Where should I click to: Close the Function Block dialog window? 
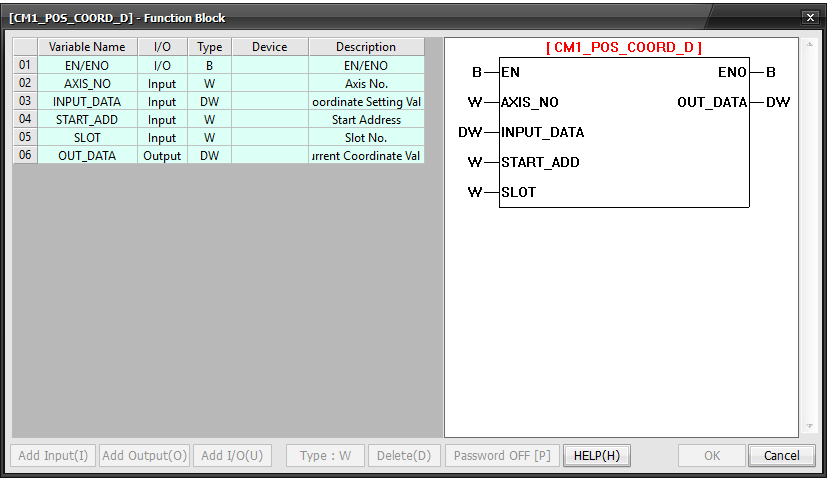coord(810,17)
